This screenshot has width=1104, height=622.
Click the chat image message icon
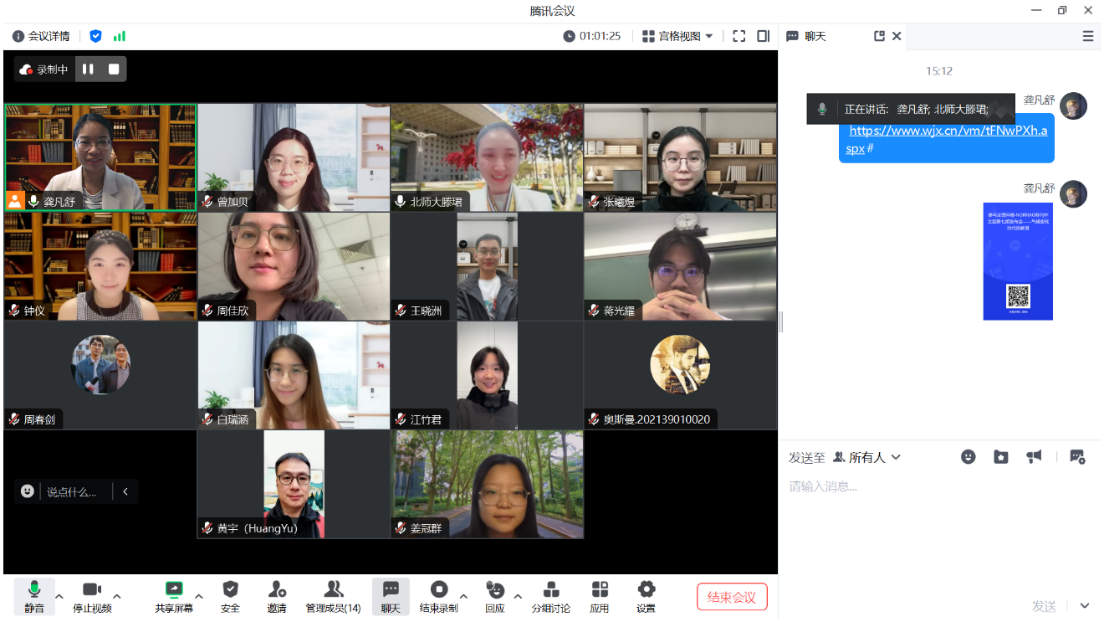pyautogui.click(x=1077, y=457)
